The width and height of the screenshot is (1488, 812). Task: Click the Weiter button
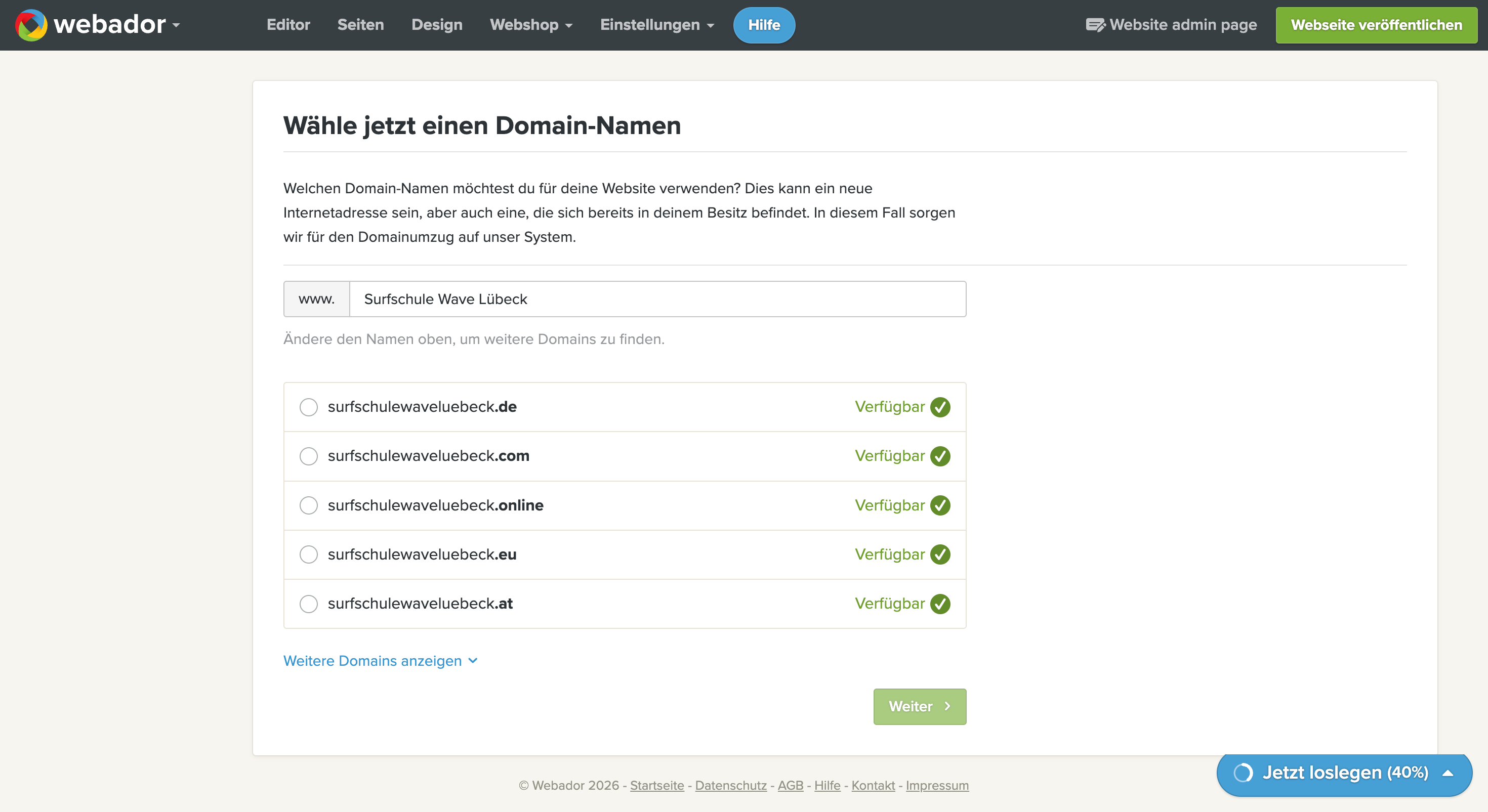pyautogui.click(x=920, y=706)
